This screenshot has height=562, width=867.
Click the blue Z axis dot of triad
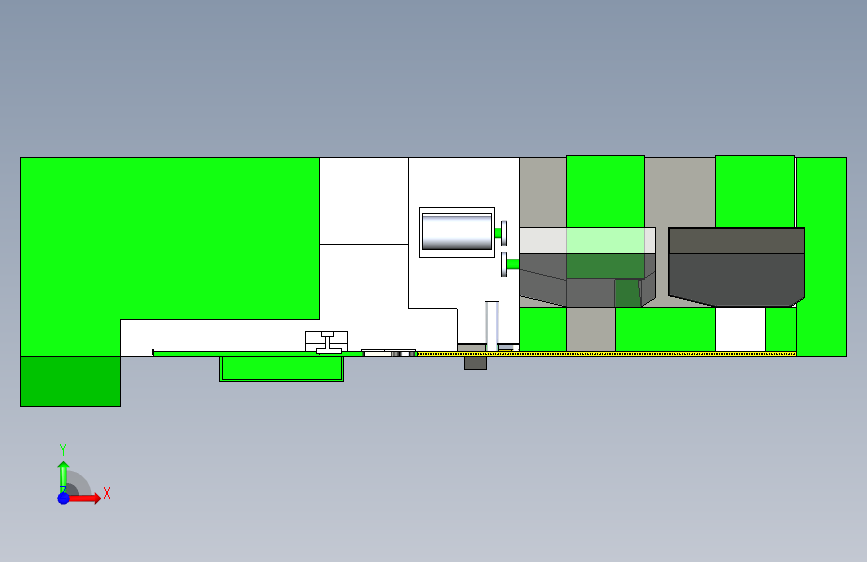pos(63,498)
